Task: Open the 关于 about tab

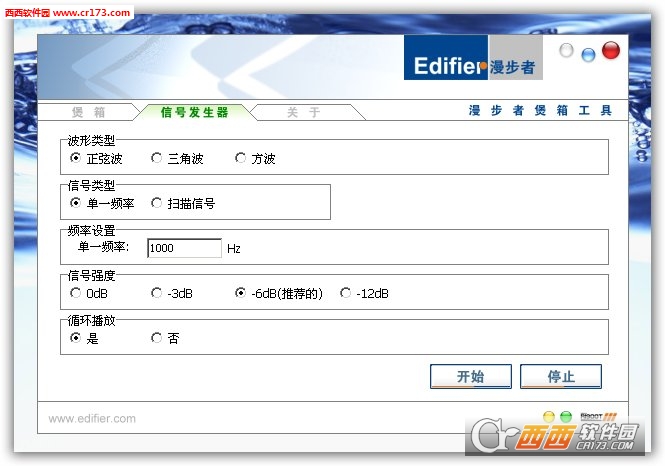Action: [x=304, y=112]
